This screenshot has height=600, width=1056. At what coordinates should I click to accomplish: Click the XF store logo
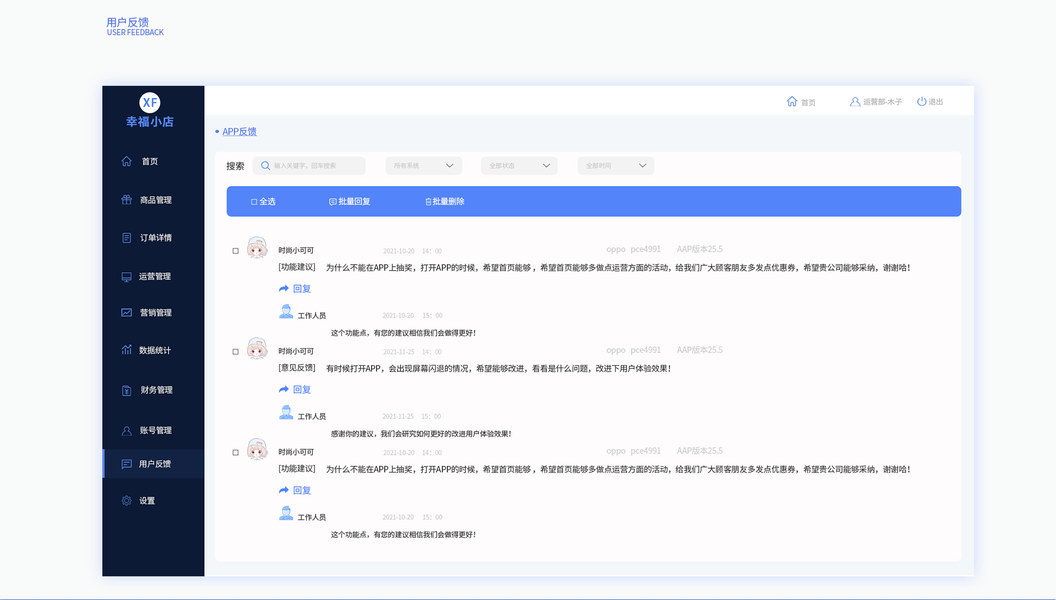click(x=150, y=102)
